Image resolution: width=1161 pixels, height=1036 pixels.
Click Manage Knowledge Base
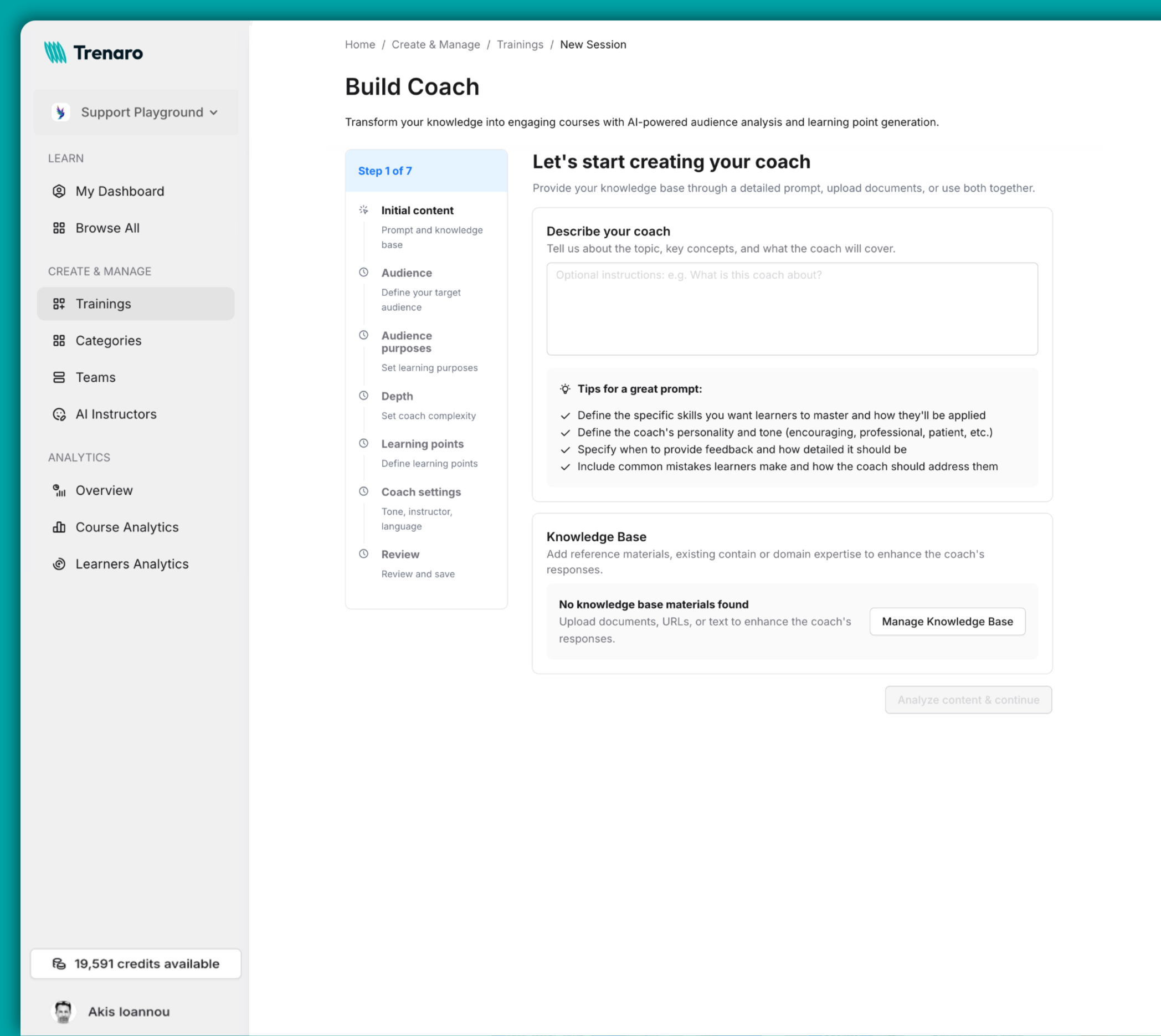[x=947, y=621]
